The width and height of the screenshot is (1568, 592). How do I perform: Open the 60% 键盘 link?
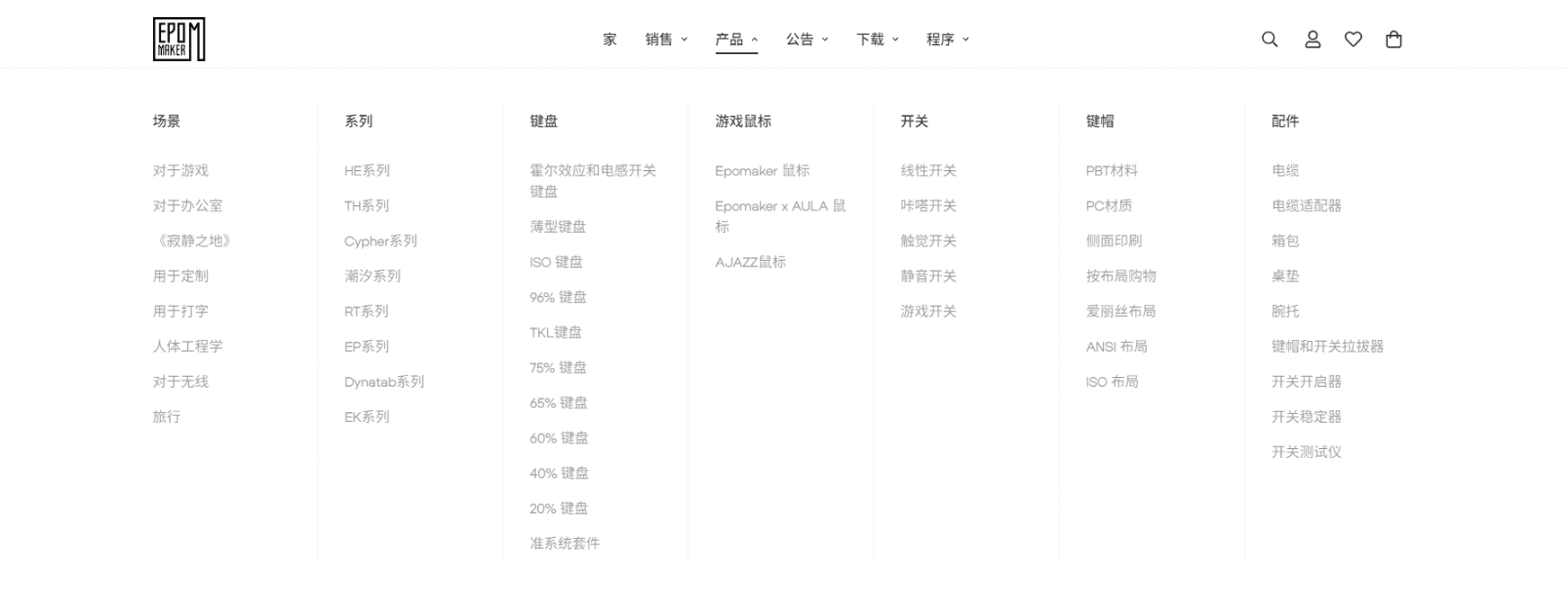tap(559, 437)
